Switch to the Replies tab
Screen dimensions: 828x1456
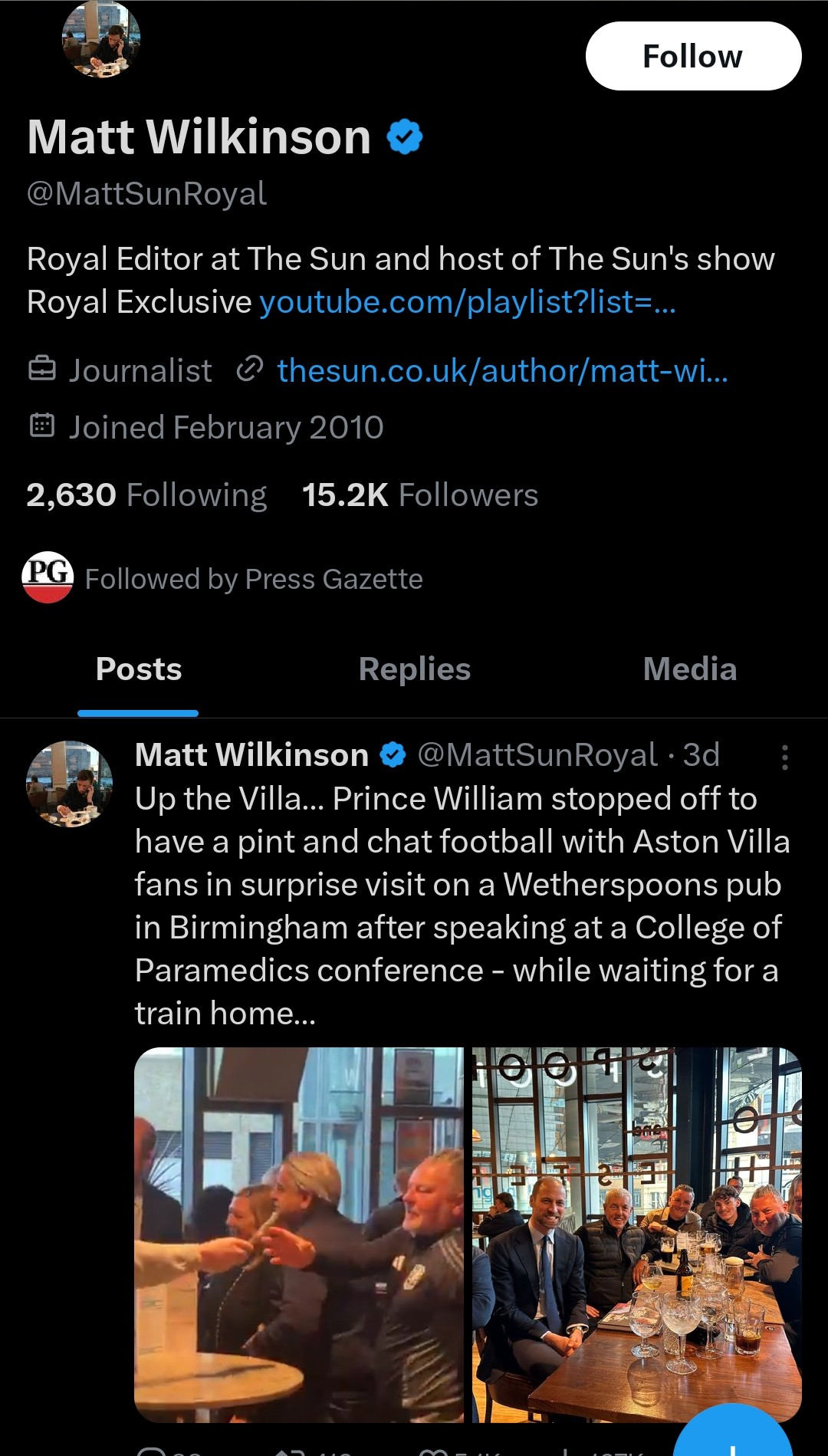pos(414,669)
